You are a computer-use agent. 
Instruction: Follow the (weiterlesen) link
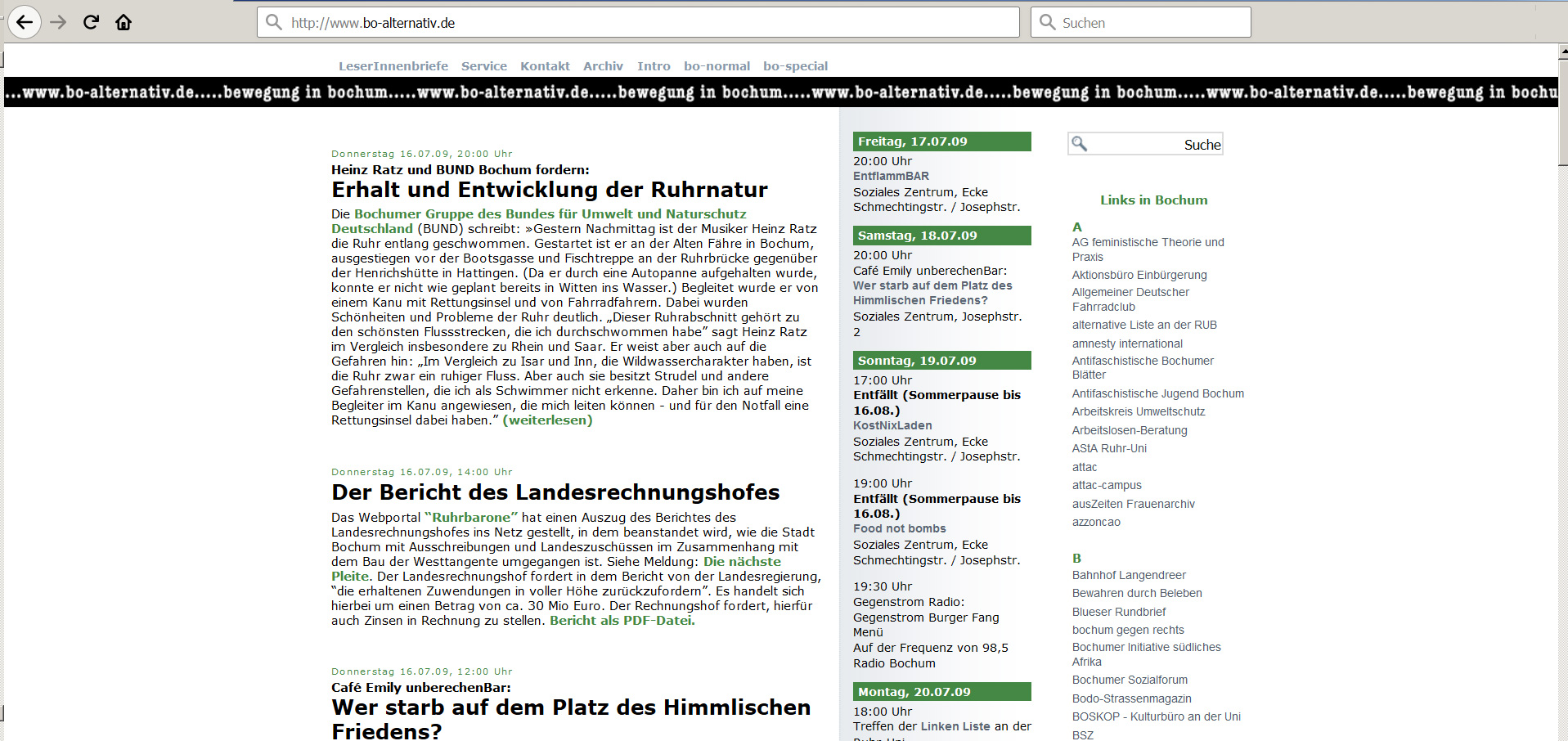[x=547, y=420]
